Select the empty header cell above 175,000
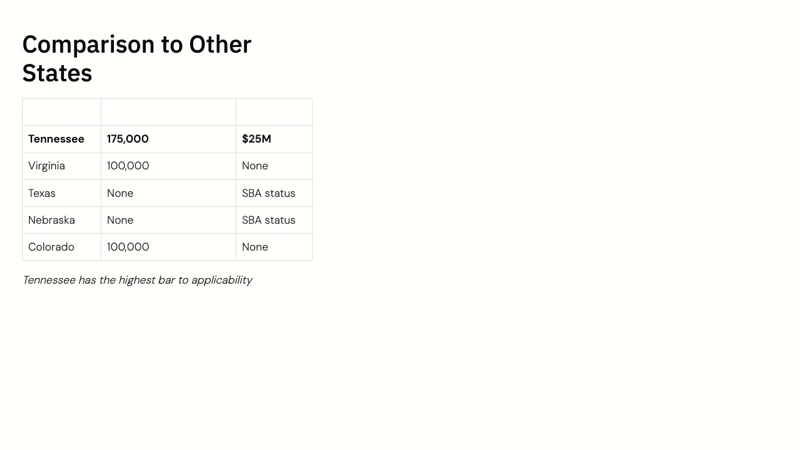This screenshot has width=800, height=450. 168,112
